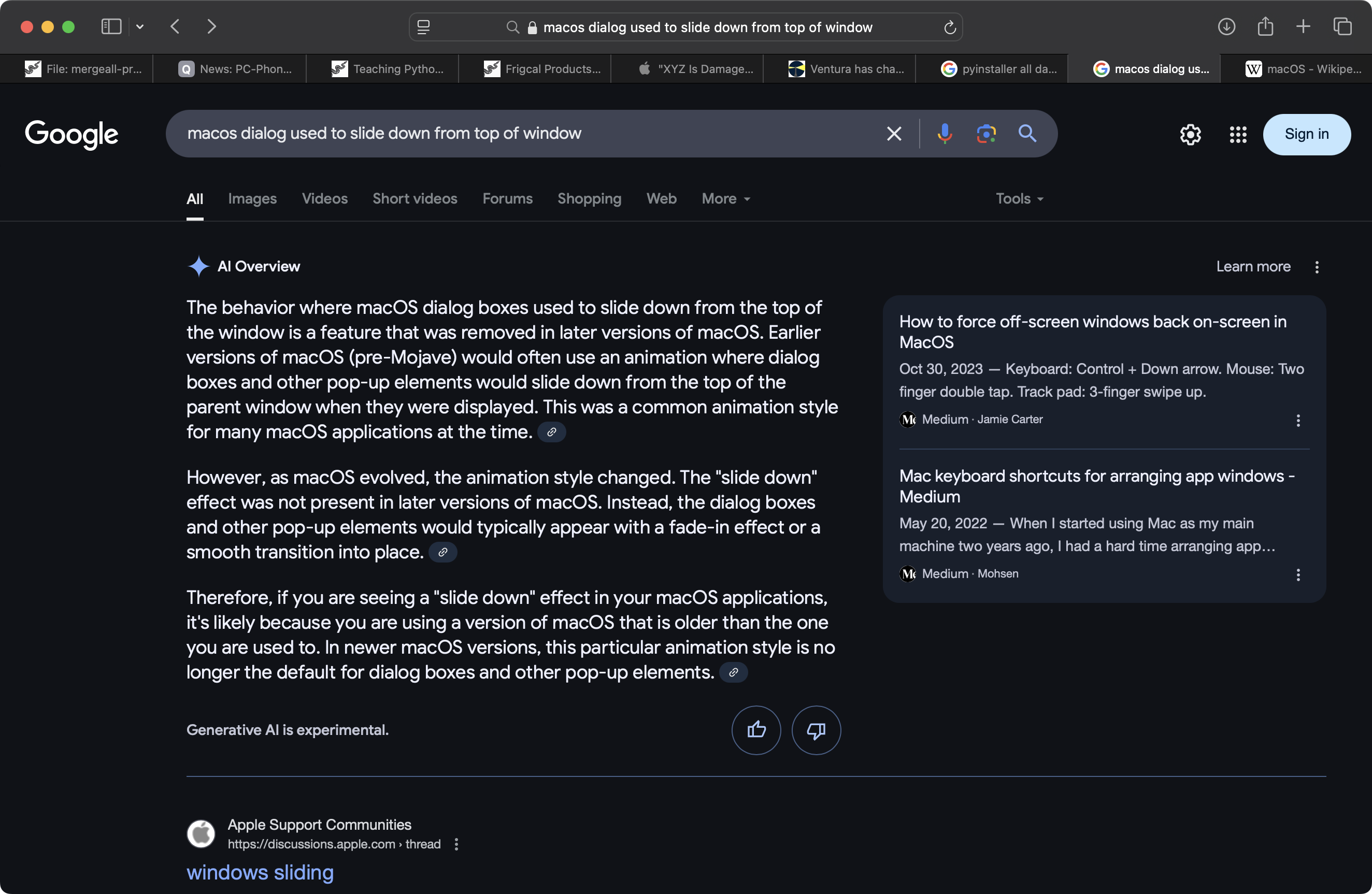Toggle the Safari sidebar icon
Viewport: 1372px width, 894px height.
click(111, 26)
